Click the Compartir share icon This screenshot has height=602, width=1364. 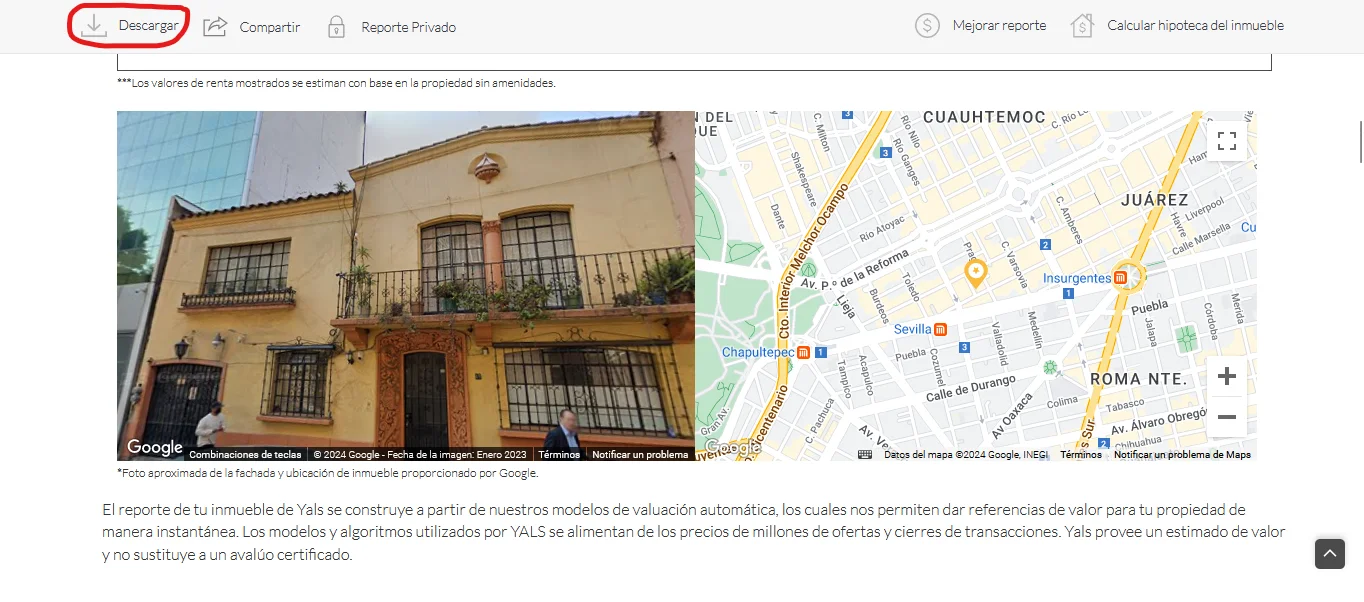coord(215,26)
